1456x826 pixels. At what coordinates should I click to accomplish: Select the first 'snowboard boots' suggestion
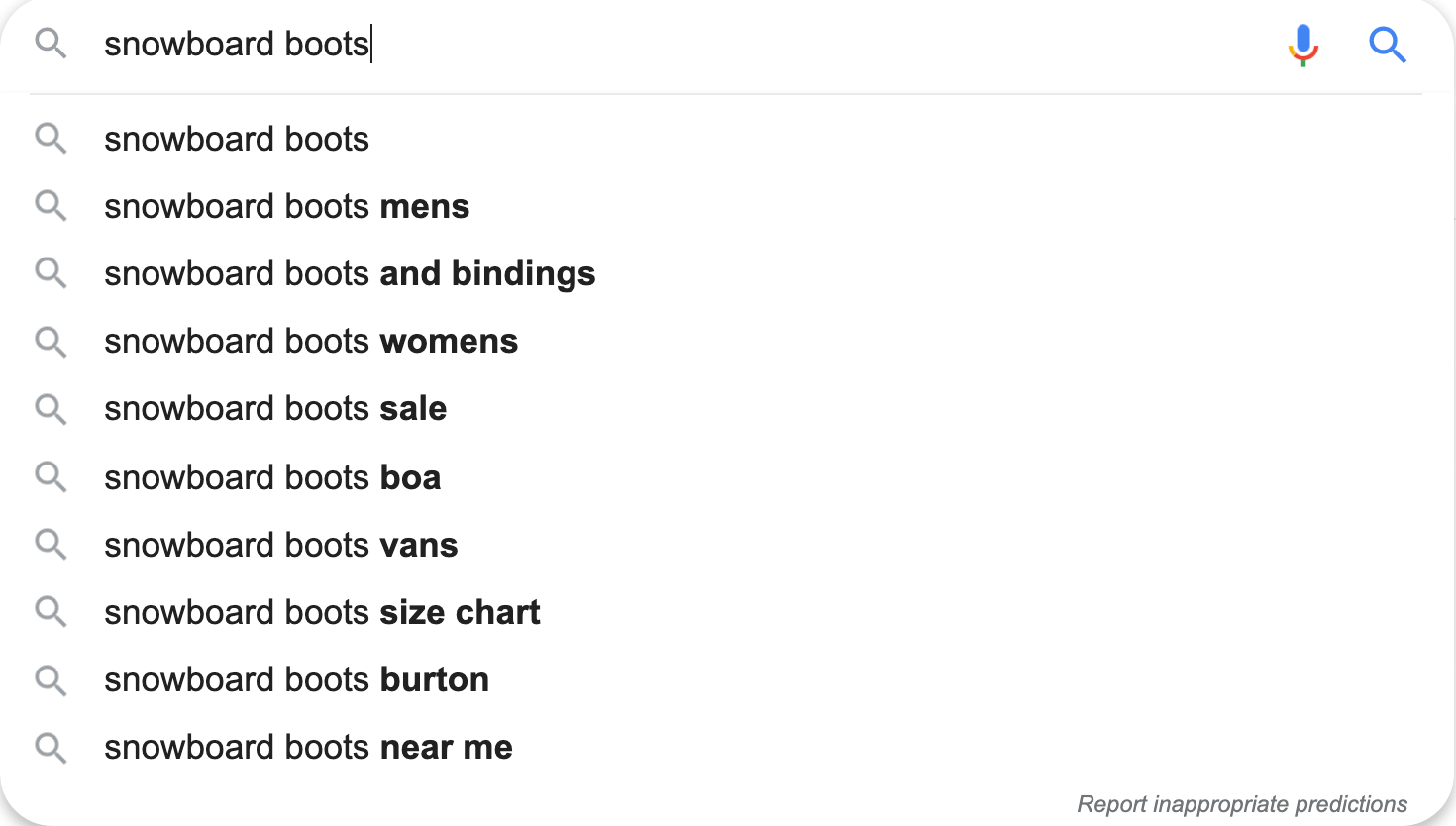coord(728,139)
